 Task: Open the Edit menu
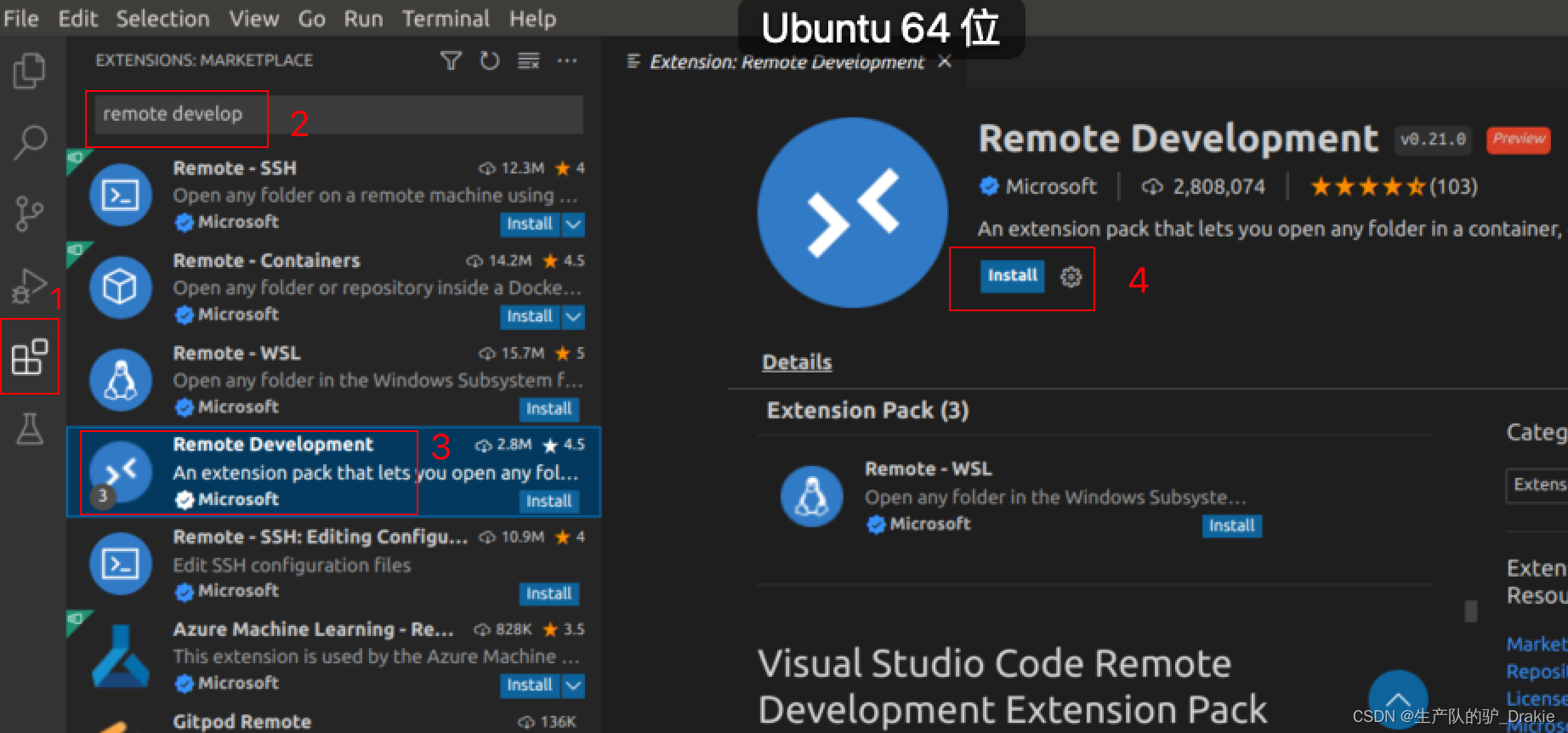click(78, 19)
